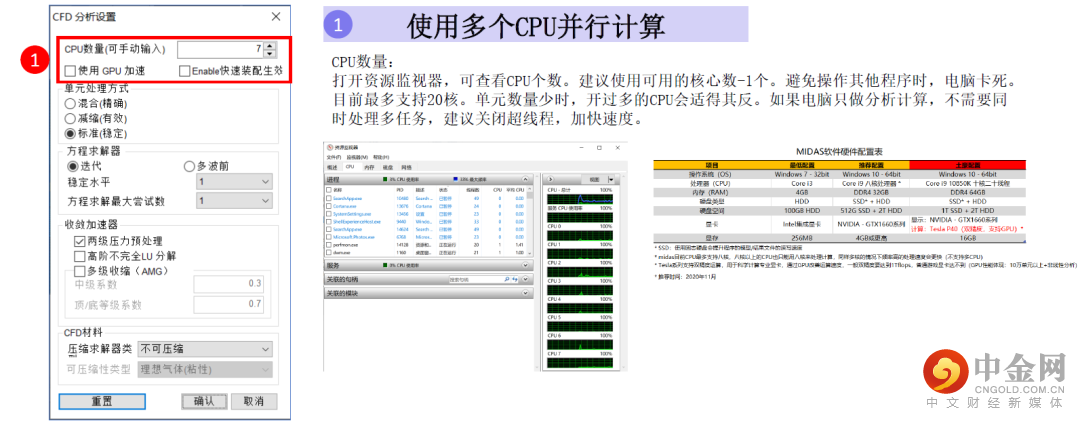Expand the 服务 section chevron

pyautogui.click(x=526, y=266)
